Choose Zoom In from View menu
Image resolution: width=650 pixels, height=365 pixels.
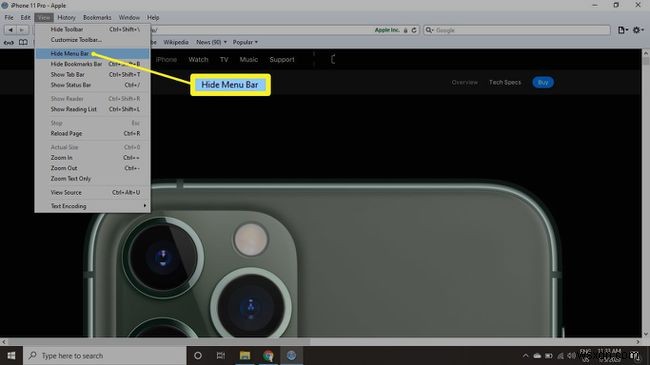(92, 158)
